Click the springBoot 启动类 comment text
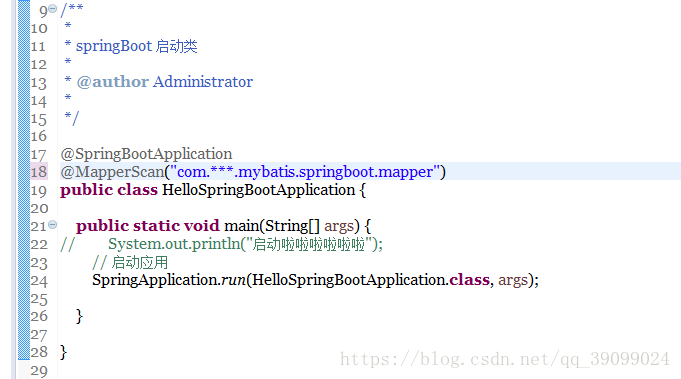This screenshot has height=379, width=681. coord(136,46)
